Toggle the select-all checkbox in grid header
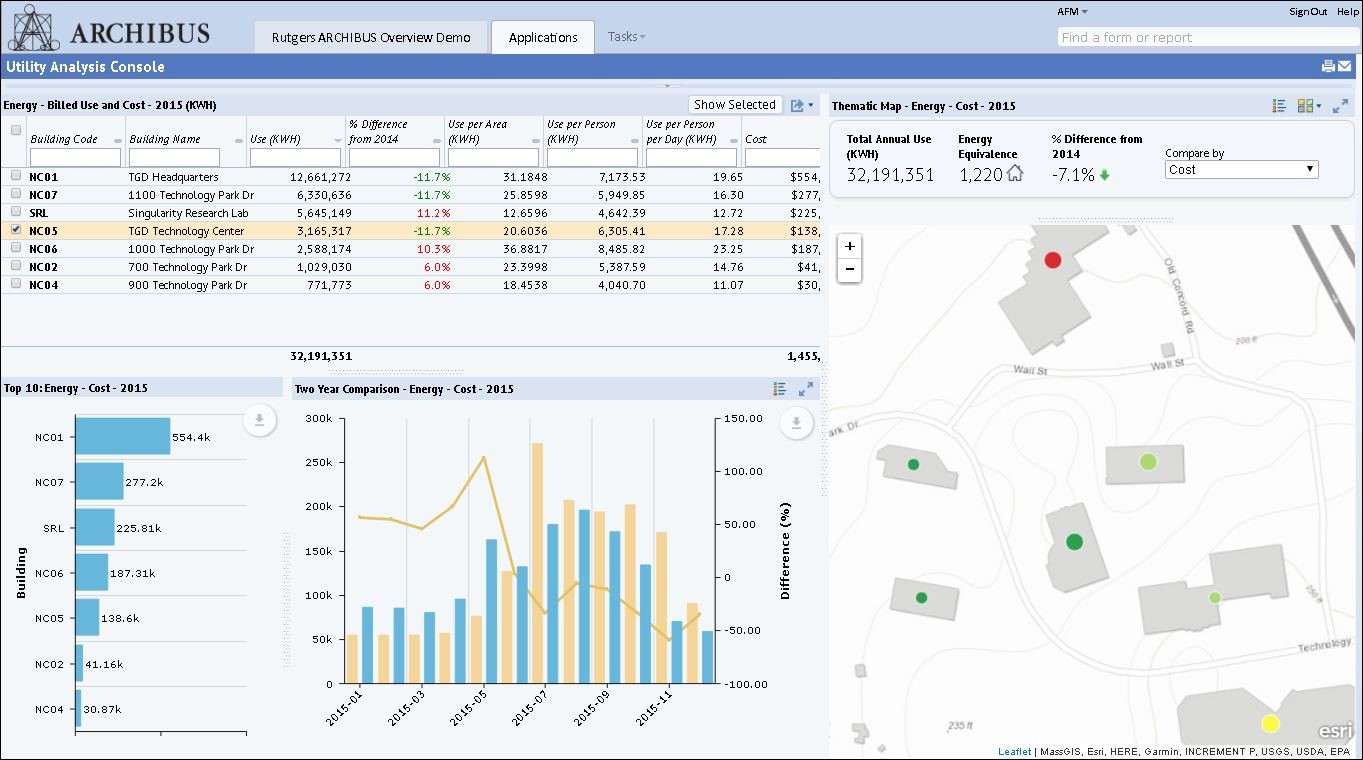The image size is (1363, 760). coord(15,130)
